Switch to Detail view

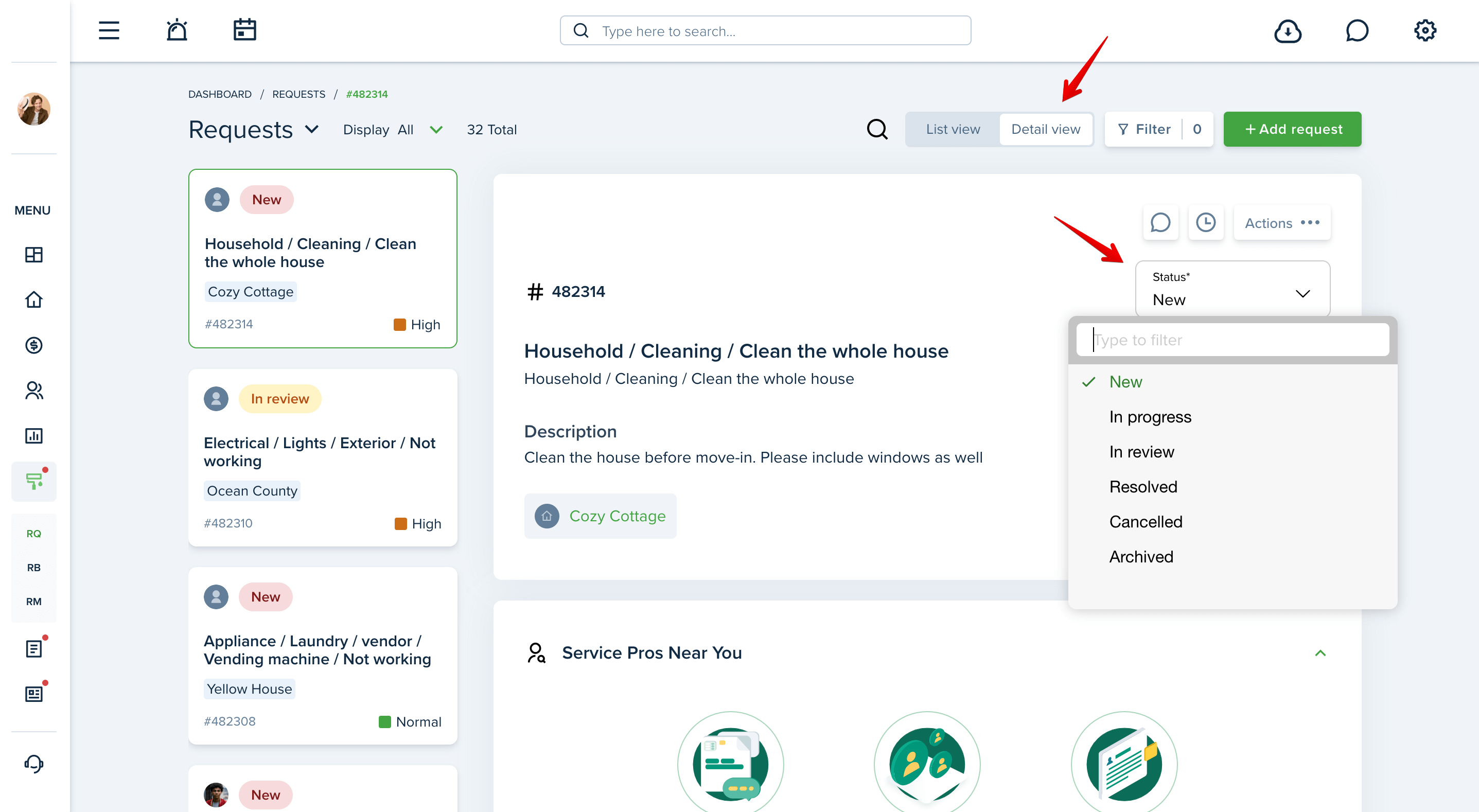coord(1046,129)
